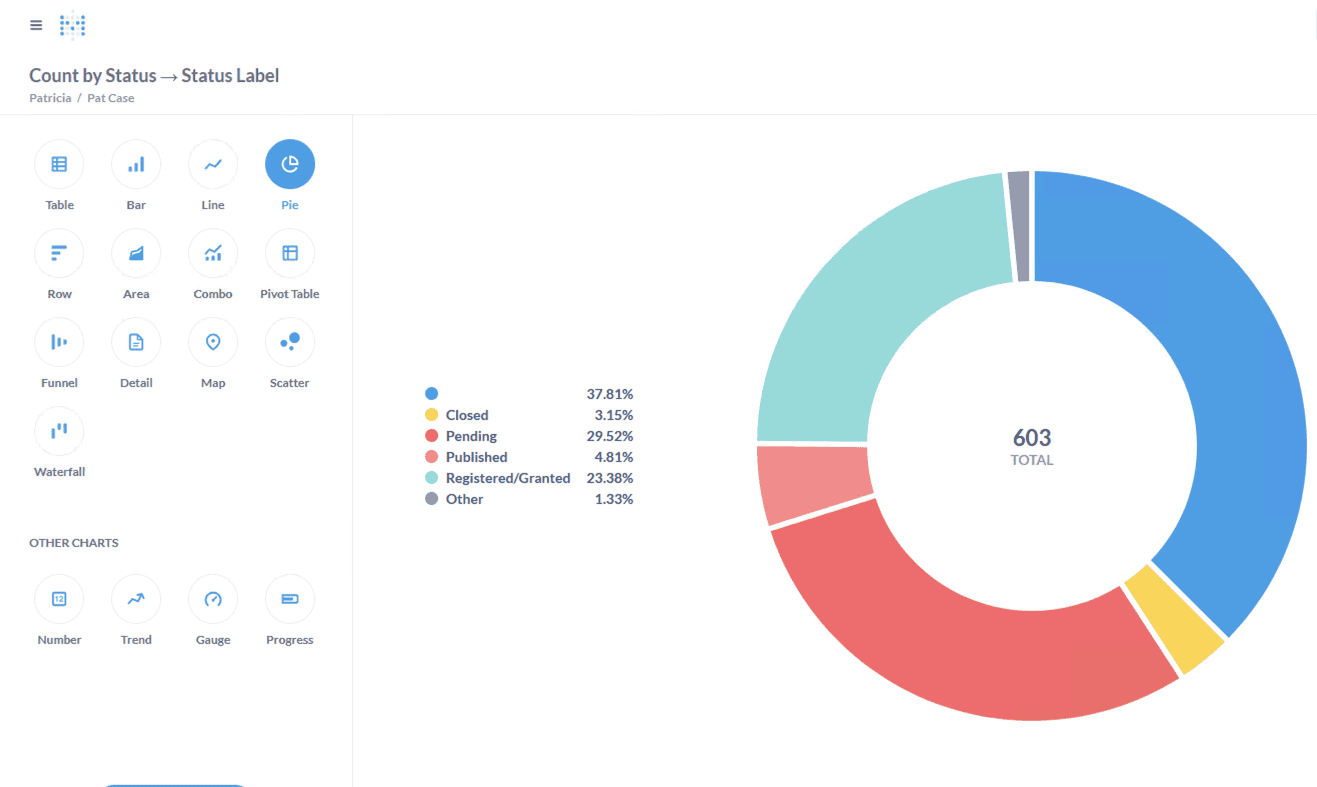Select the Area chart icon
1317x787 pixels.
[x=136, y=253]
